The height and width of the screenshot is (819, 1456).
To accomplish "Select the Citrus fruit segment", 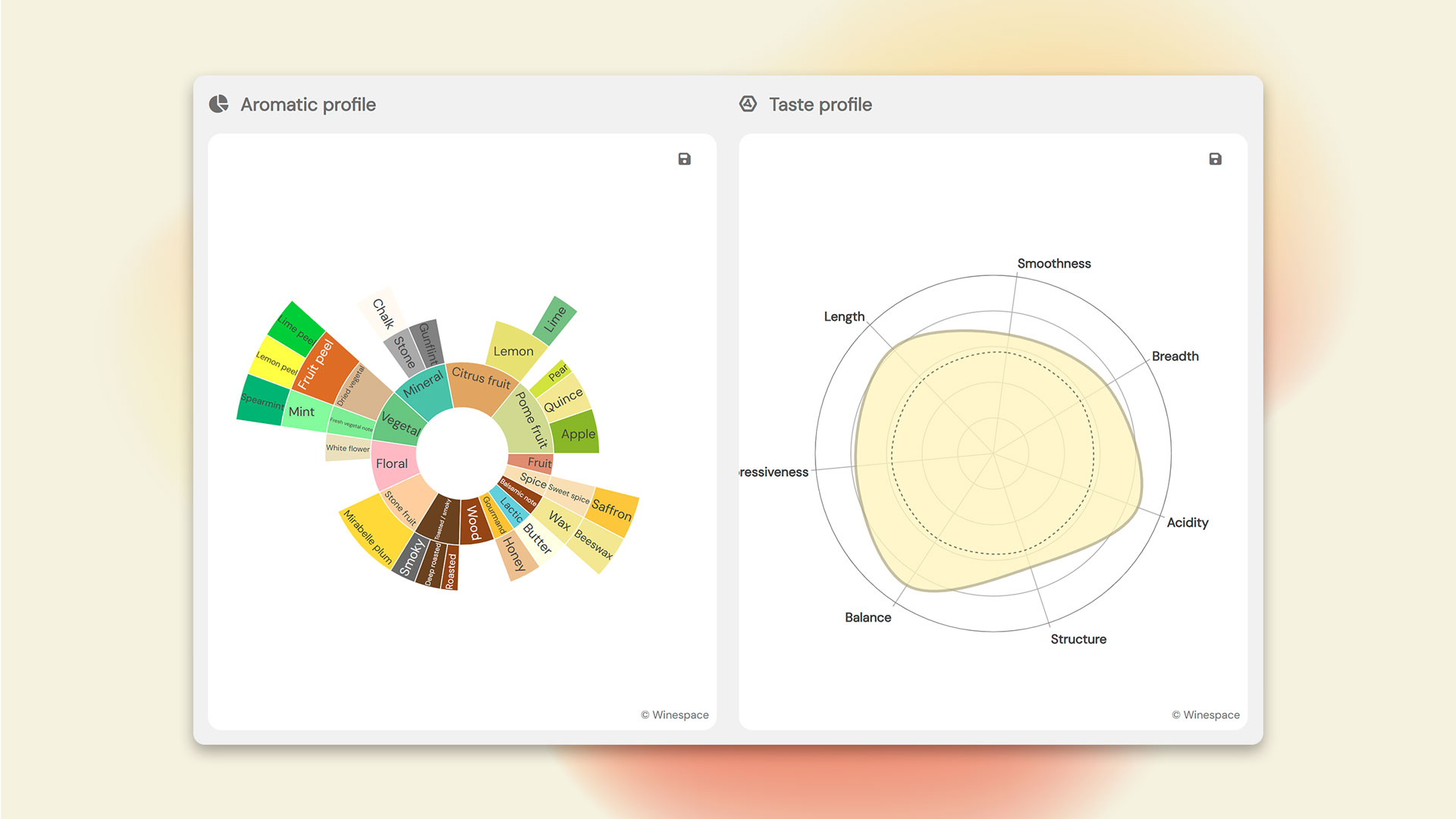I will pyautogui.click(x=482, y=385).
